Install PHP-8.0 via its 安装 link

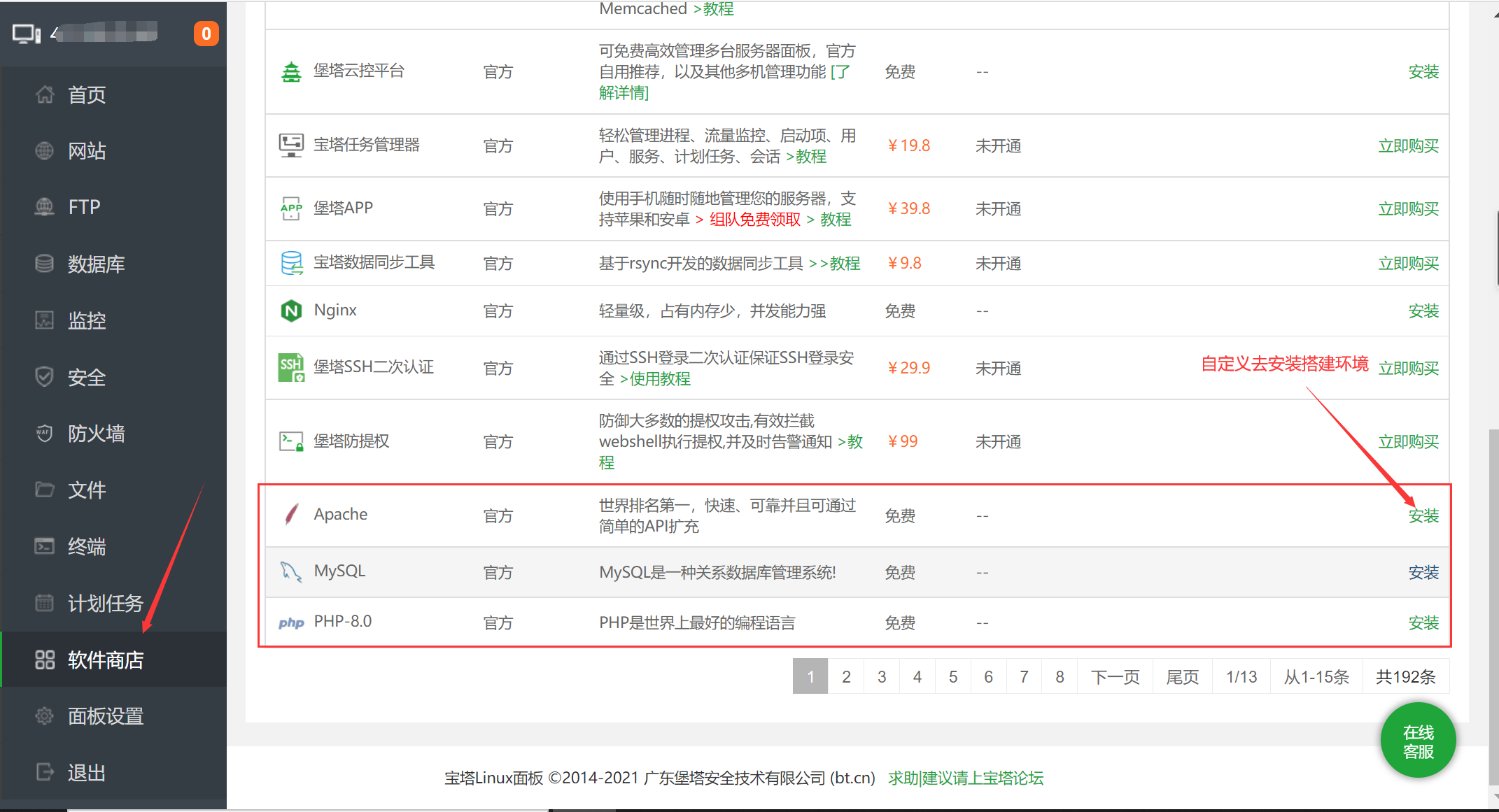(1423, 623)
